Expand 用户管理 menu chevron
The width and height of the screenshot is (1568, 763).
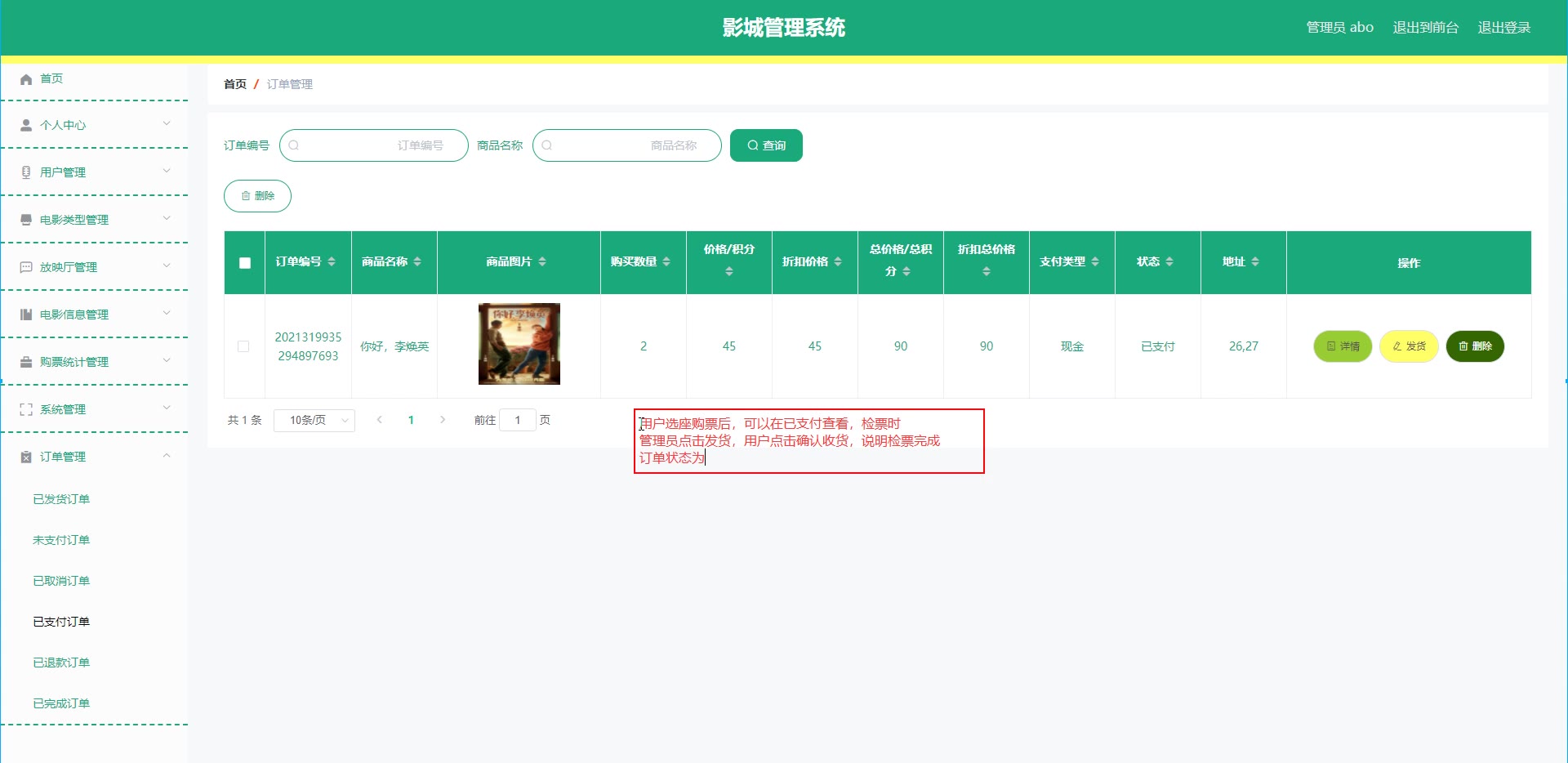[x=167, y=172]
